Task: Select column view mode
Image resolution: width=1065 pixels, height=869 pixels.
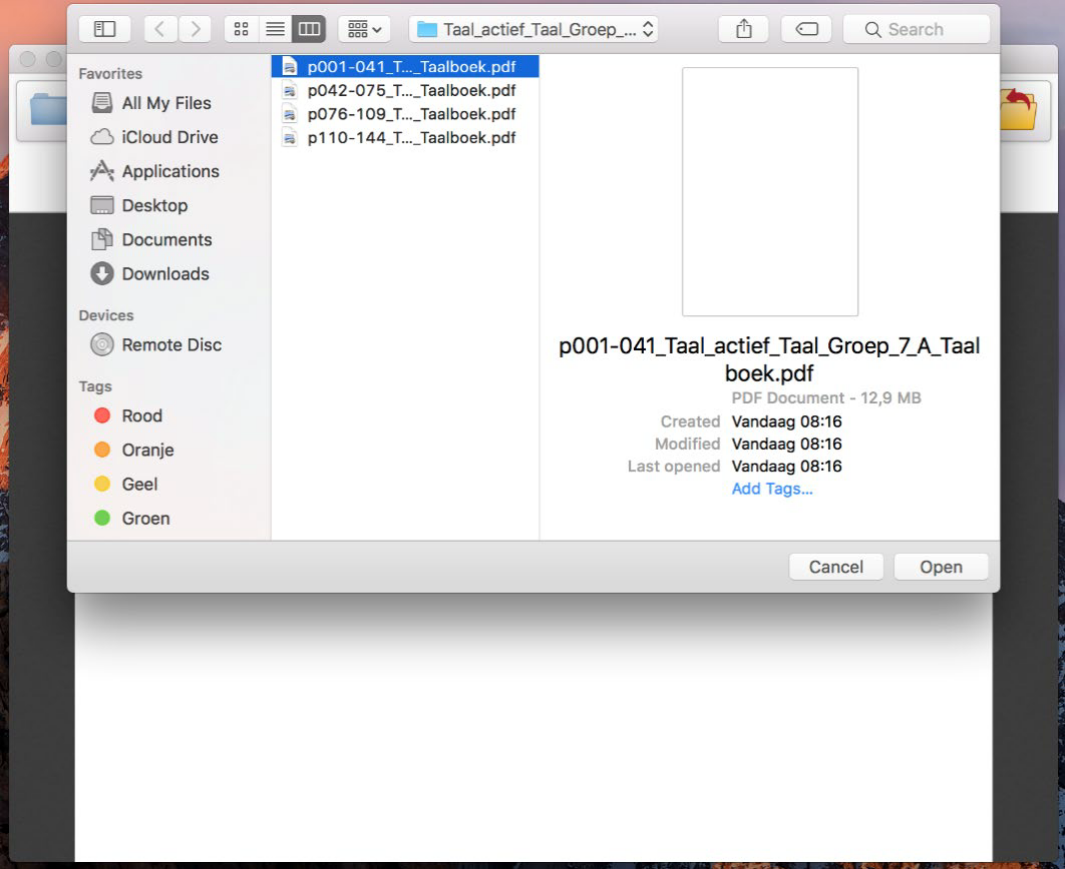Action: (307, 29)
